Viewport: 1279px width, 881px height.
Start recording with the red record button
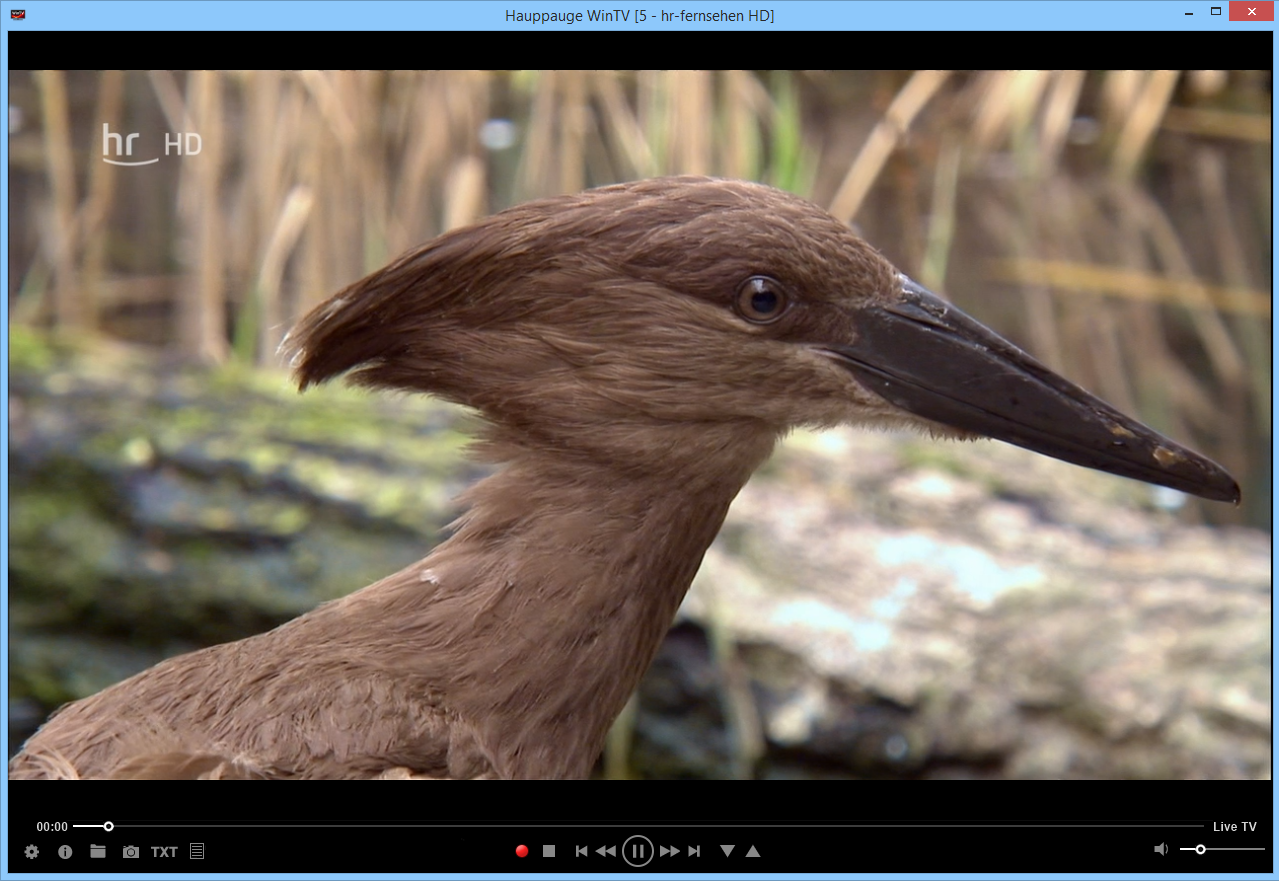pos(521,851)
